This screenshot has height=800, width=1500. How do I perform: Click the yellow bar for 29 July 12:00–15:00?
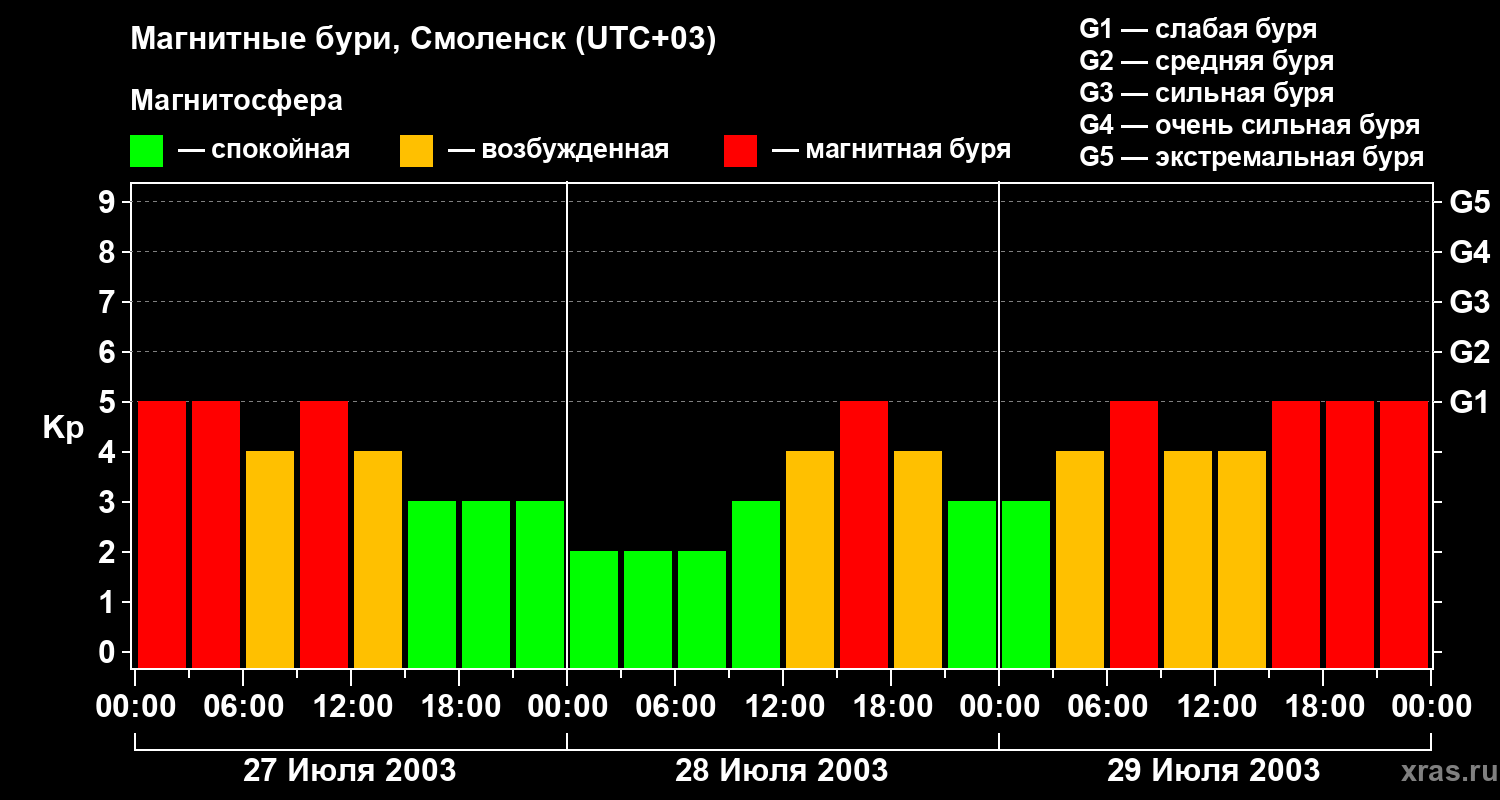pos(1242,559)
